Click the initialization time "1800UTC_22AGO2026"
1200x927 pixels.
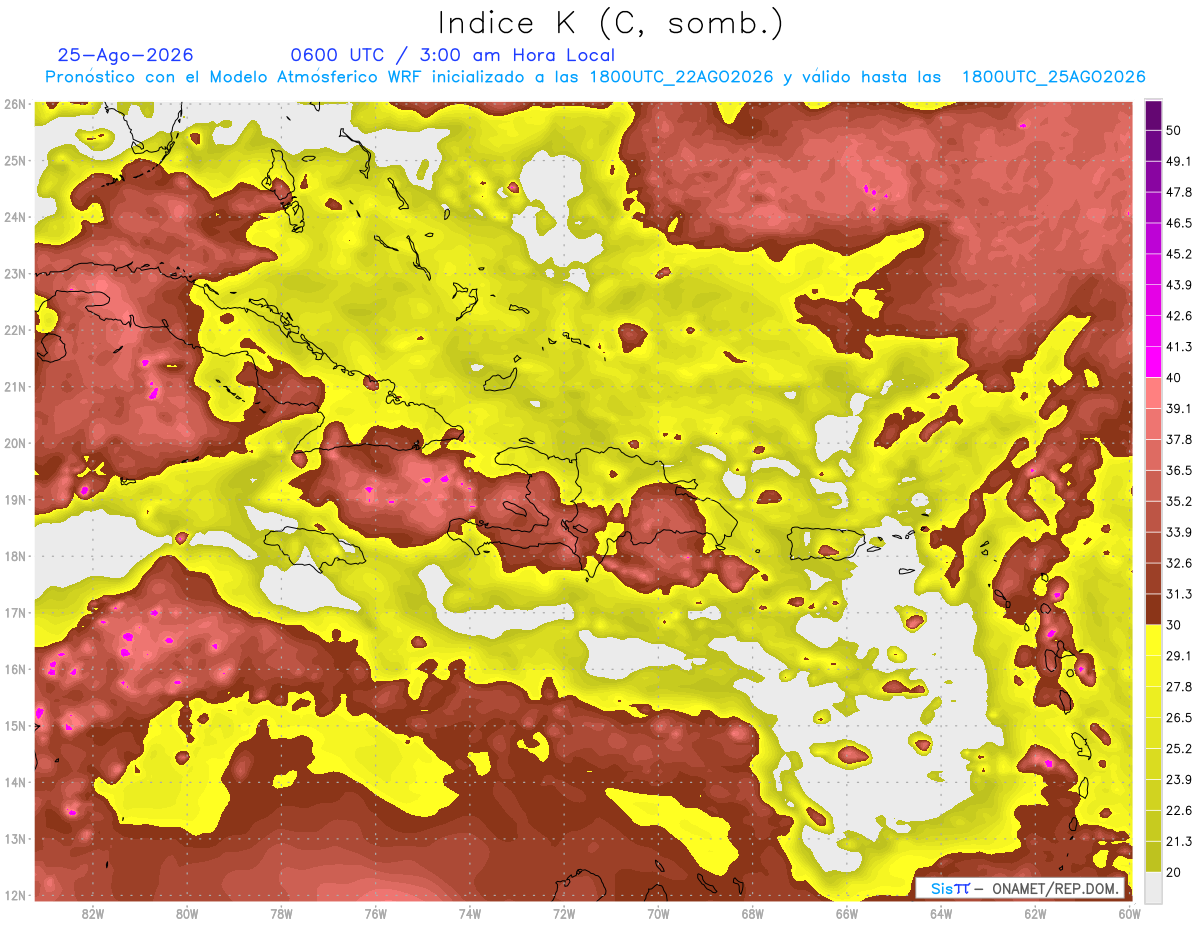click(680, 77)
